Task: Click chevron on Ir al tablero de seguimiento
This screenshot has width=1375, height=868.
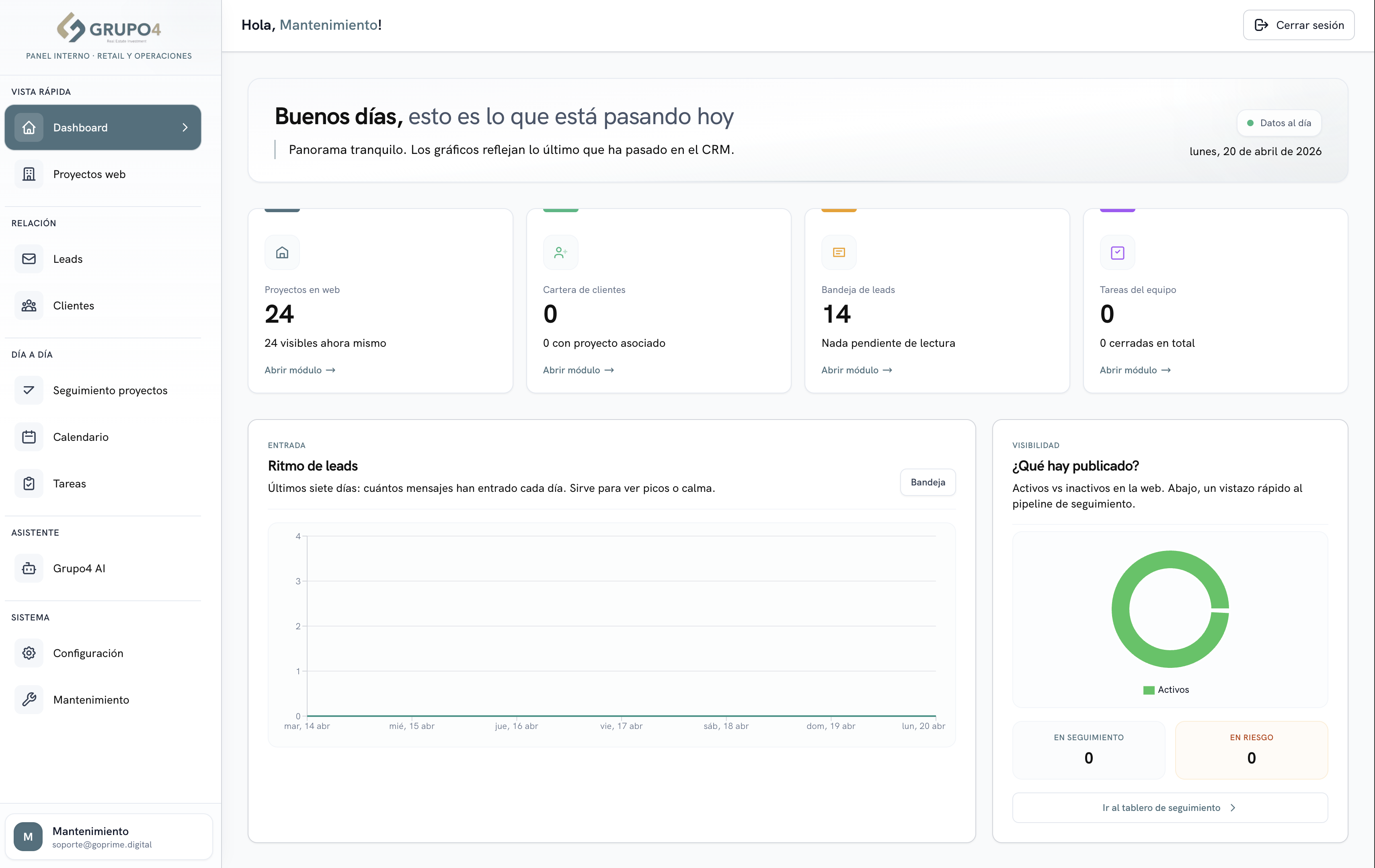Action: click(1233, 807)
